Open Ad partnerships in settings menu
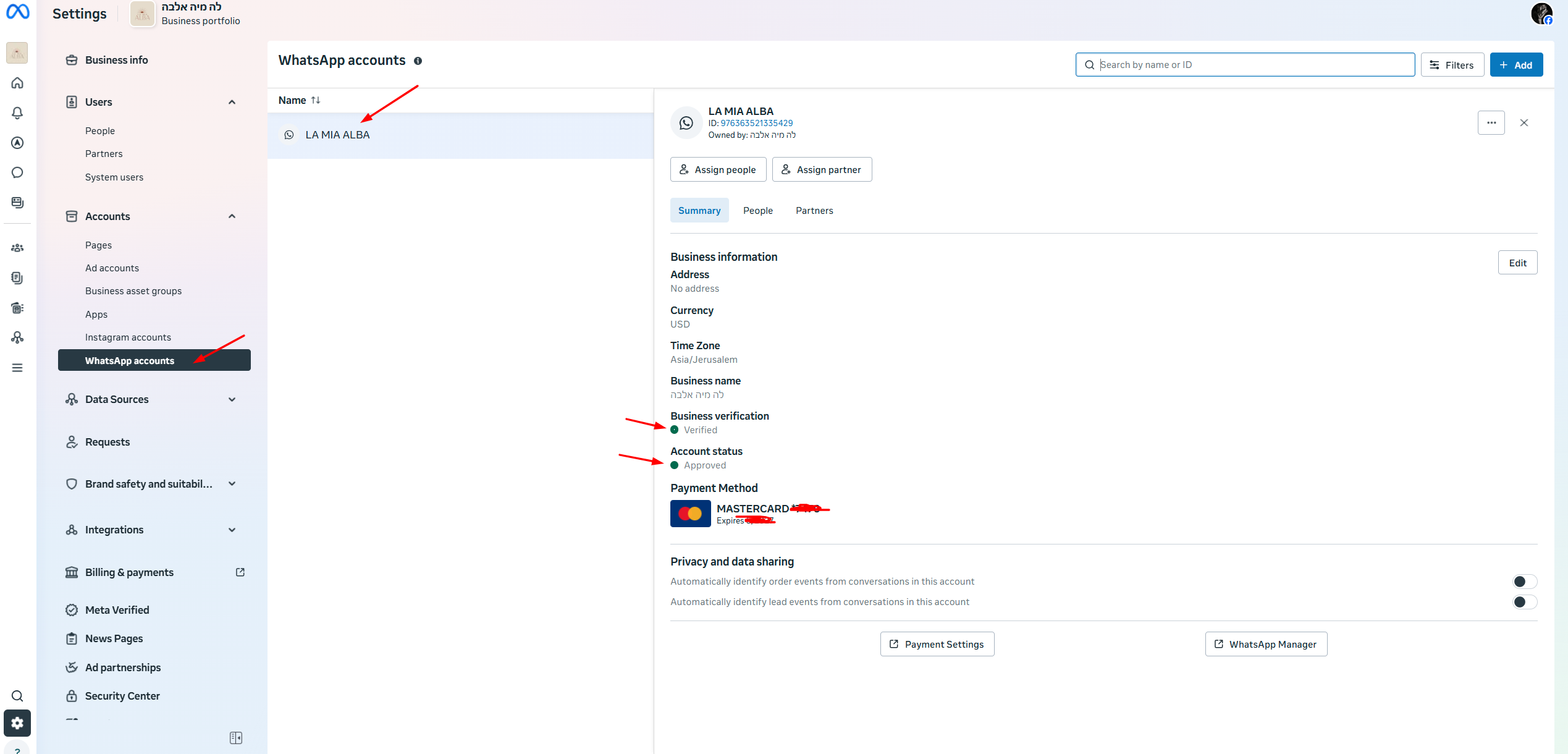1568x754 pixels. (122, 667)
